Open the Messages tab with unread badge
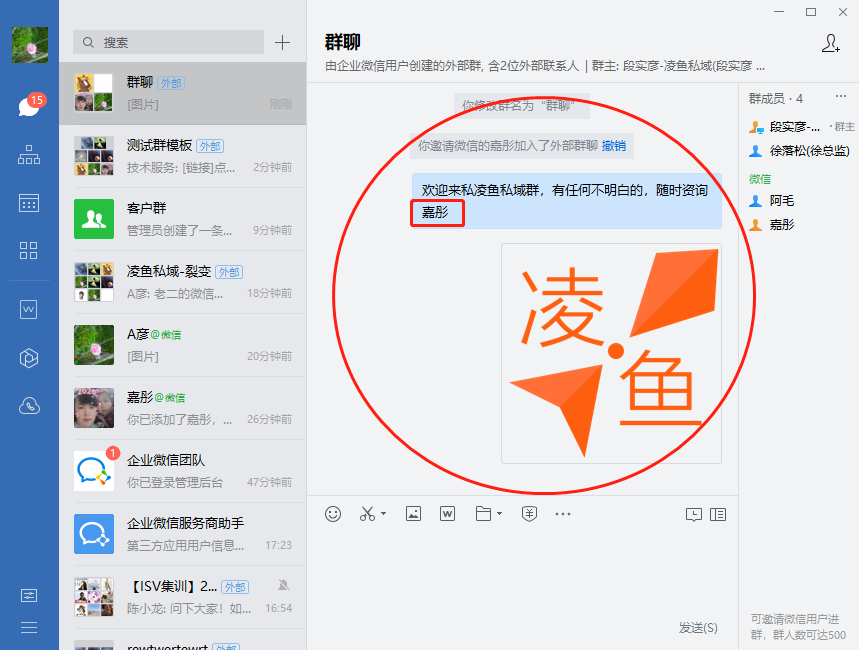The width and height of the screenshot is (859, 650). (29, 106)
